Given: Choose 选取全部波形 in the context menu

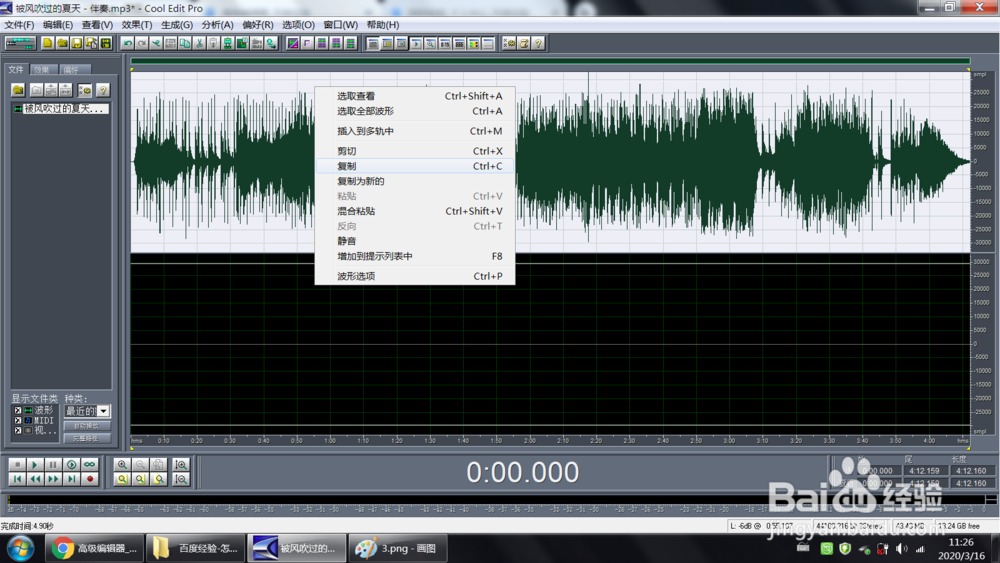Looking at the screenshot, I should 415,111.
